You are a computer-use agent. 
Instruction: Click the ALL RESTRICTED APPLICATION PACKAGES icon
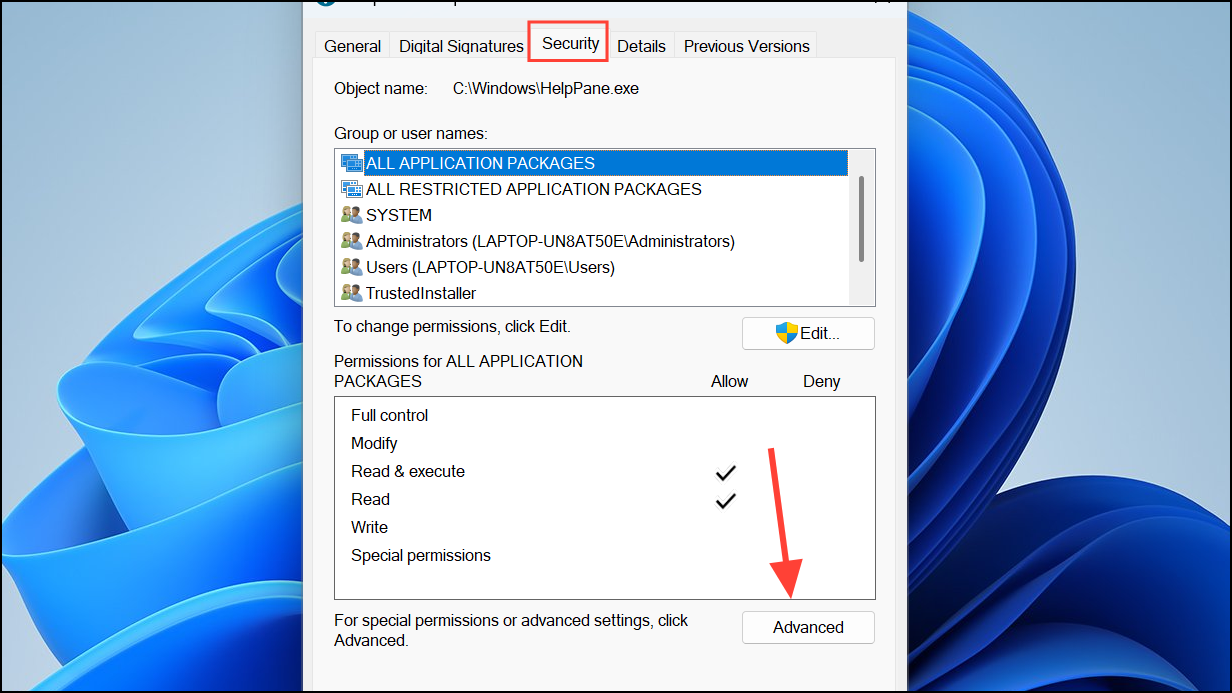[351, 188]
